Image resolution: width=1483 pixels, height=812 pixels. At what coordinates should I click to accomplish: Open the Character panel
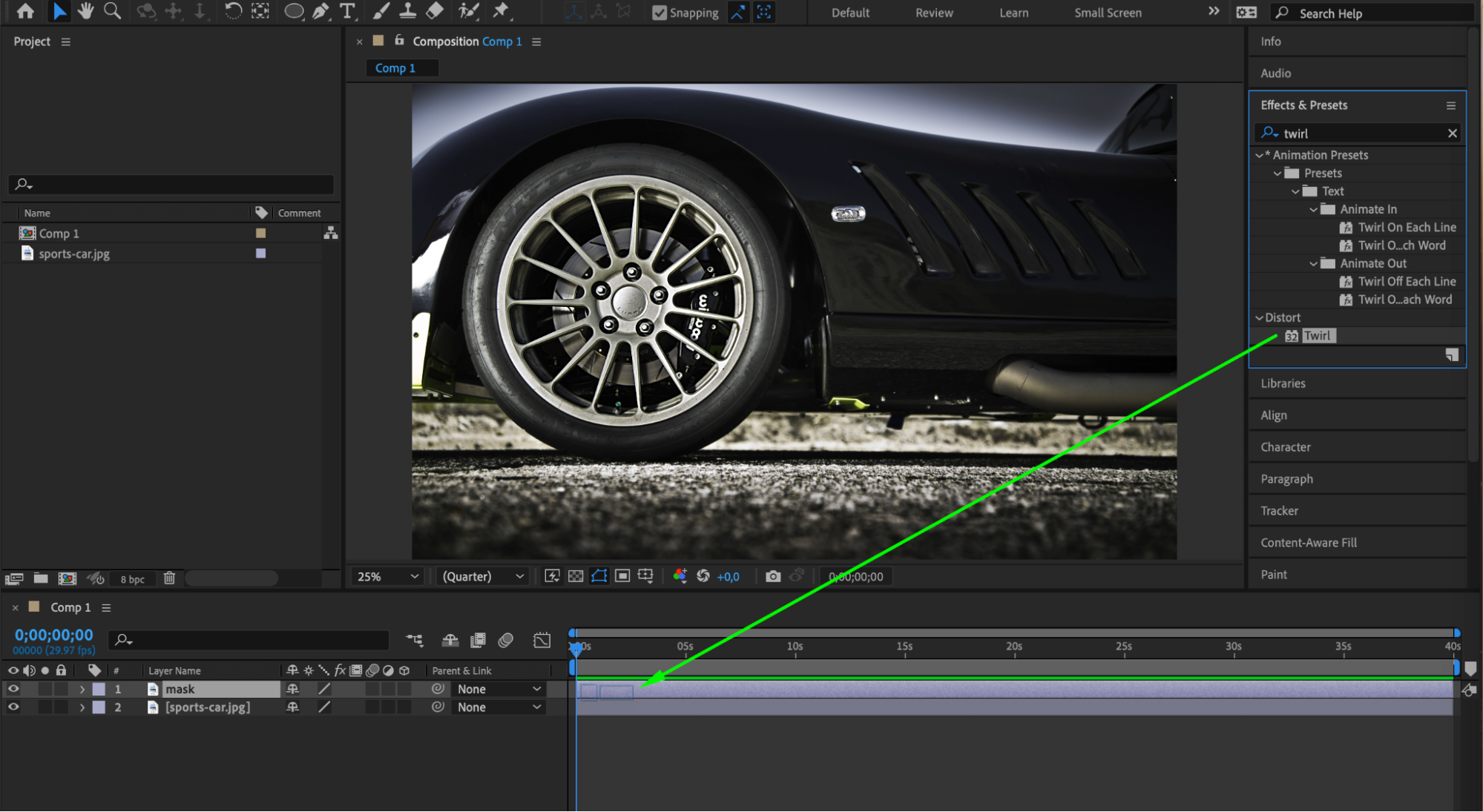[x=1285, y=447]
